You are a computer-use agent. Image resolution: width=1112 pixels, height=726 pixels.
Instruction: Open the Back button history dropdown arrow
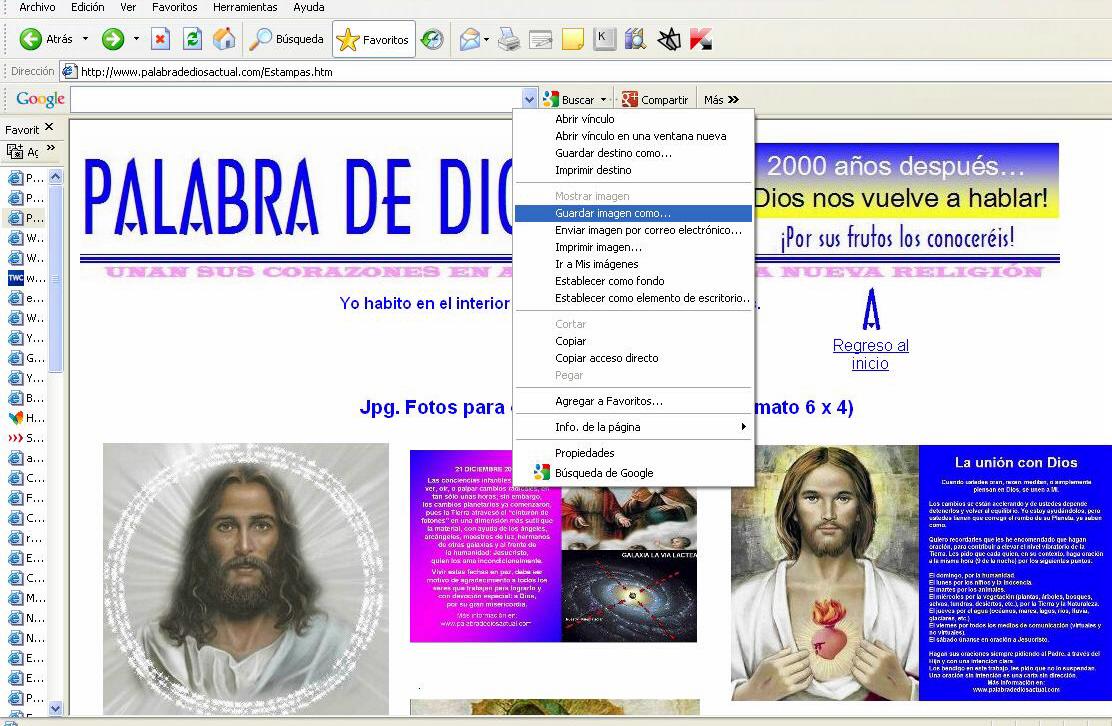tap(85, 40)
